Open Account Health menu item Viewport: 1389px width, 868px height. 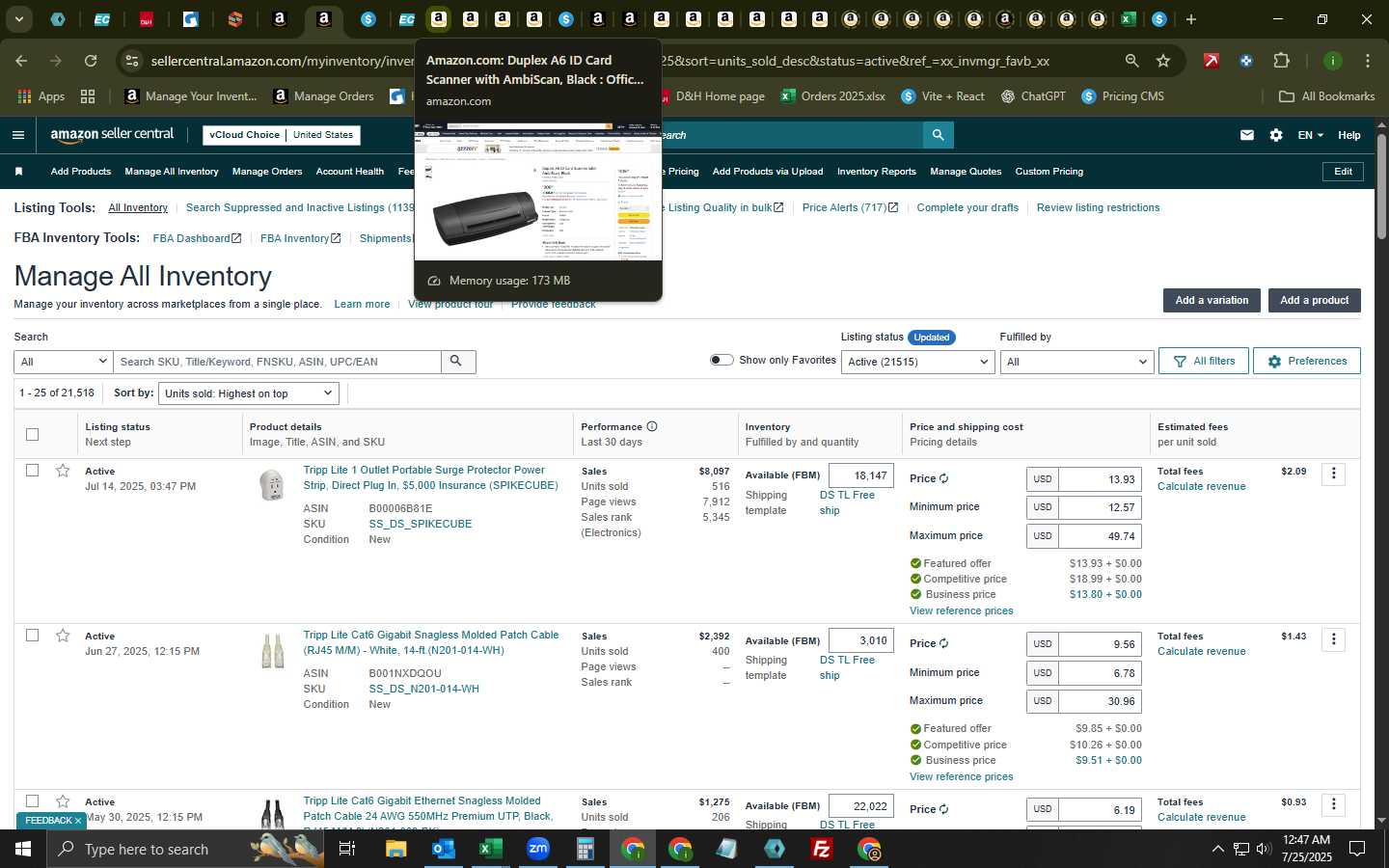pyautogui.click(x=350, y=172)
